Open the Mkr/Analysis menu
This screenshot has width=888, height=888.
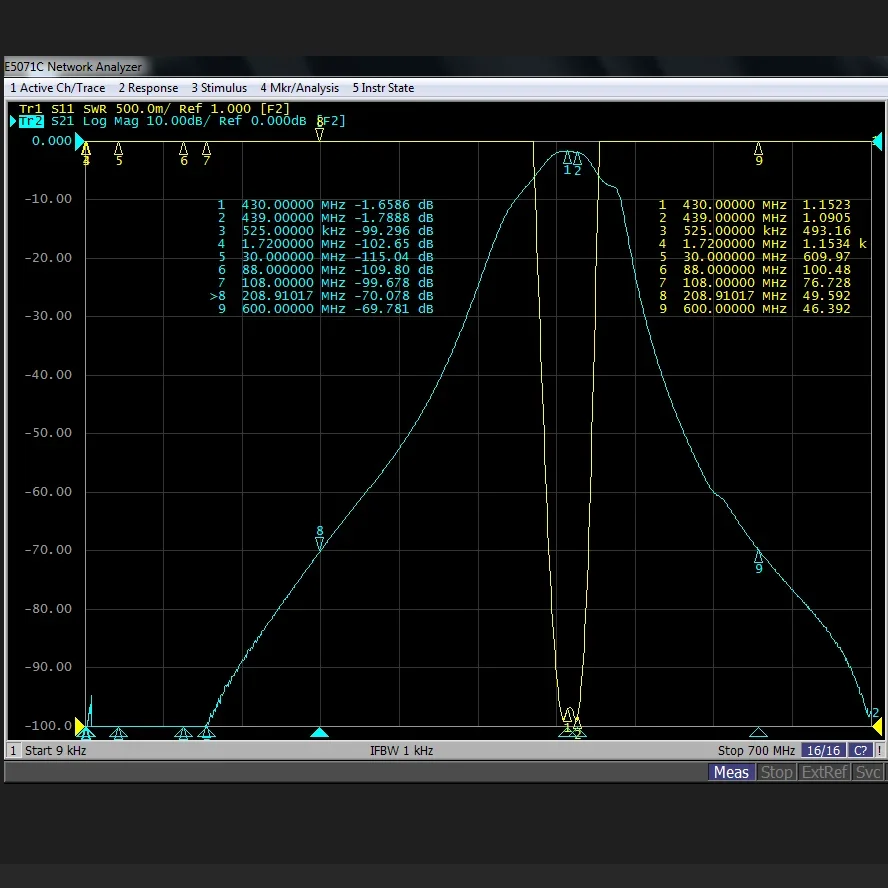[300, 88]
